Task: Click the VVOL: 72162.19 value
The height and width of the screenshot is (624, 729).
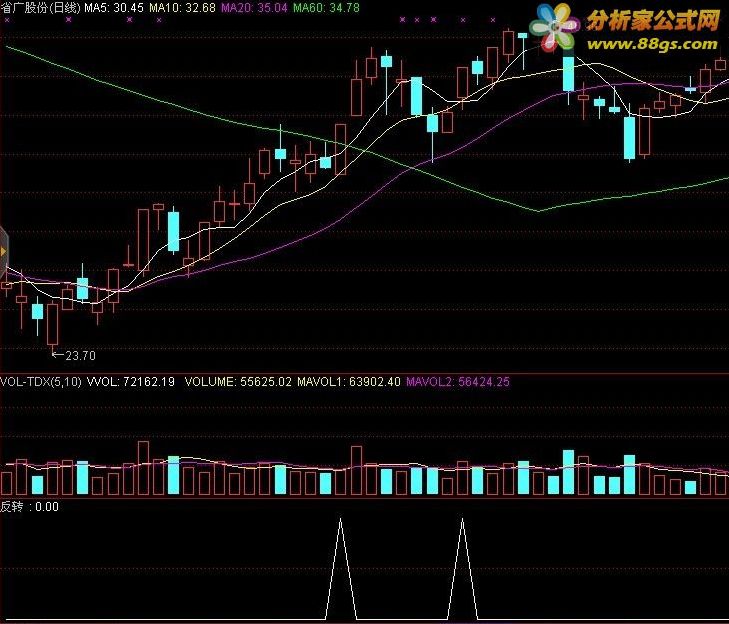Action: (131, 382)
